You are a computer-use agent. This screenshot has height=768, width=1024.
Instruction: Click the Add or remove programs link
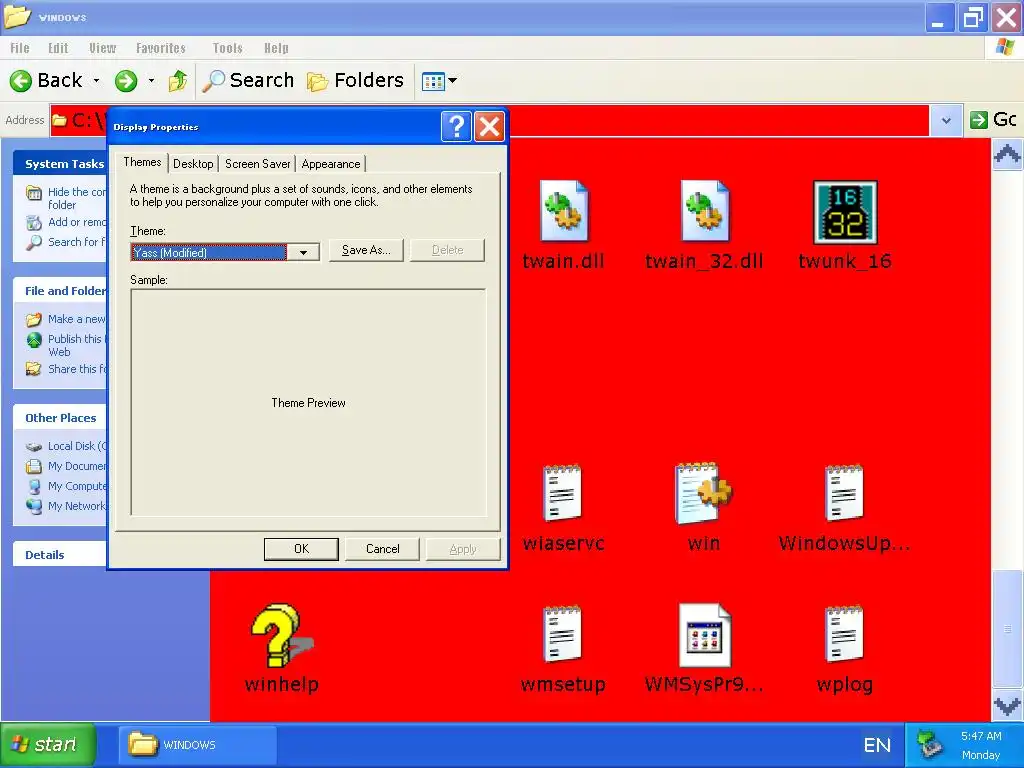point(76,222)
